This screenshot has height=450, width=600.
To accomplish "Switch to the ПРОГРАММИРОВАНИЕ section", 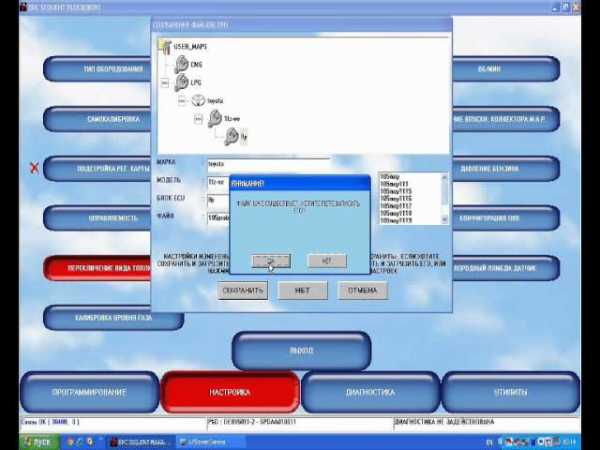I will tap(89, 393).
